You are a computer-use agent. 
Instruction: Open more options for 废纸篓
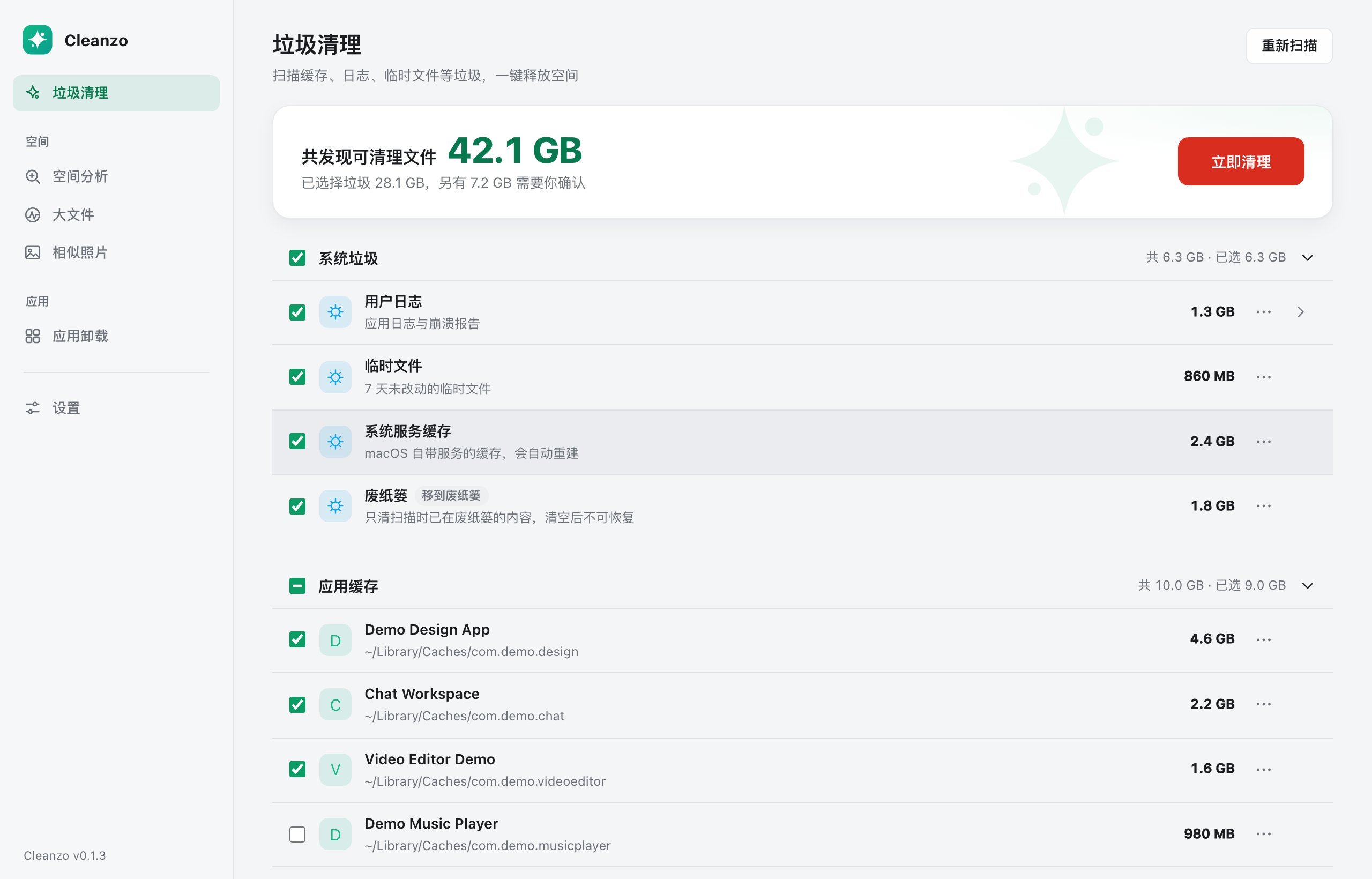point(1264,506)
